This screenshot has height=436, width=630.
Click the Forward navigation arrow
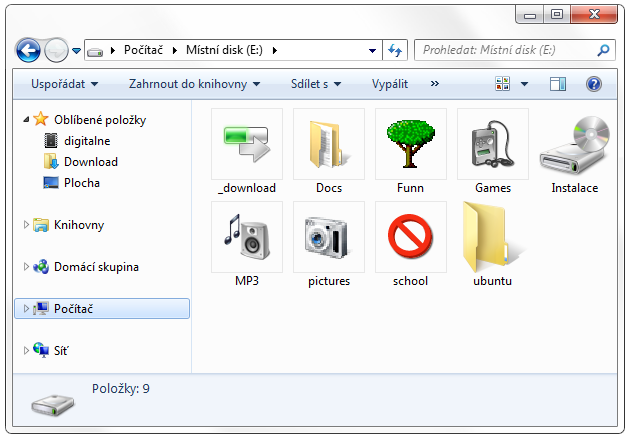(56, 51)
